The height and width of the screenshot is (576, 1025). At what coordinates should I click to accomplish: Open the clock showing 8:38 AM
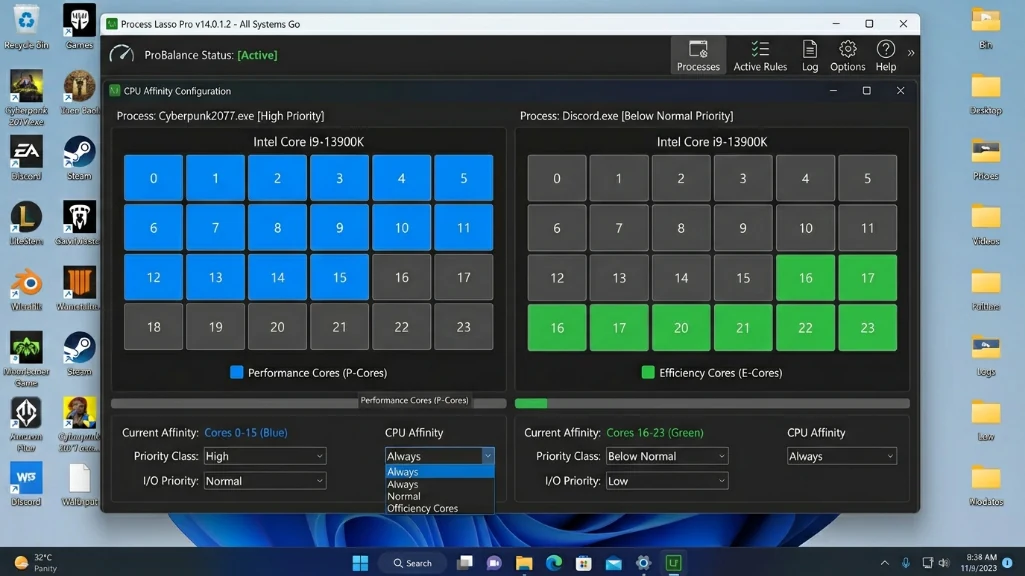click(979, 563)
